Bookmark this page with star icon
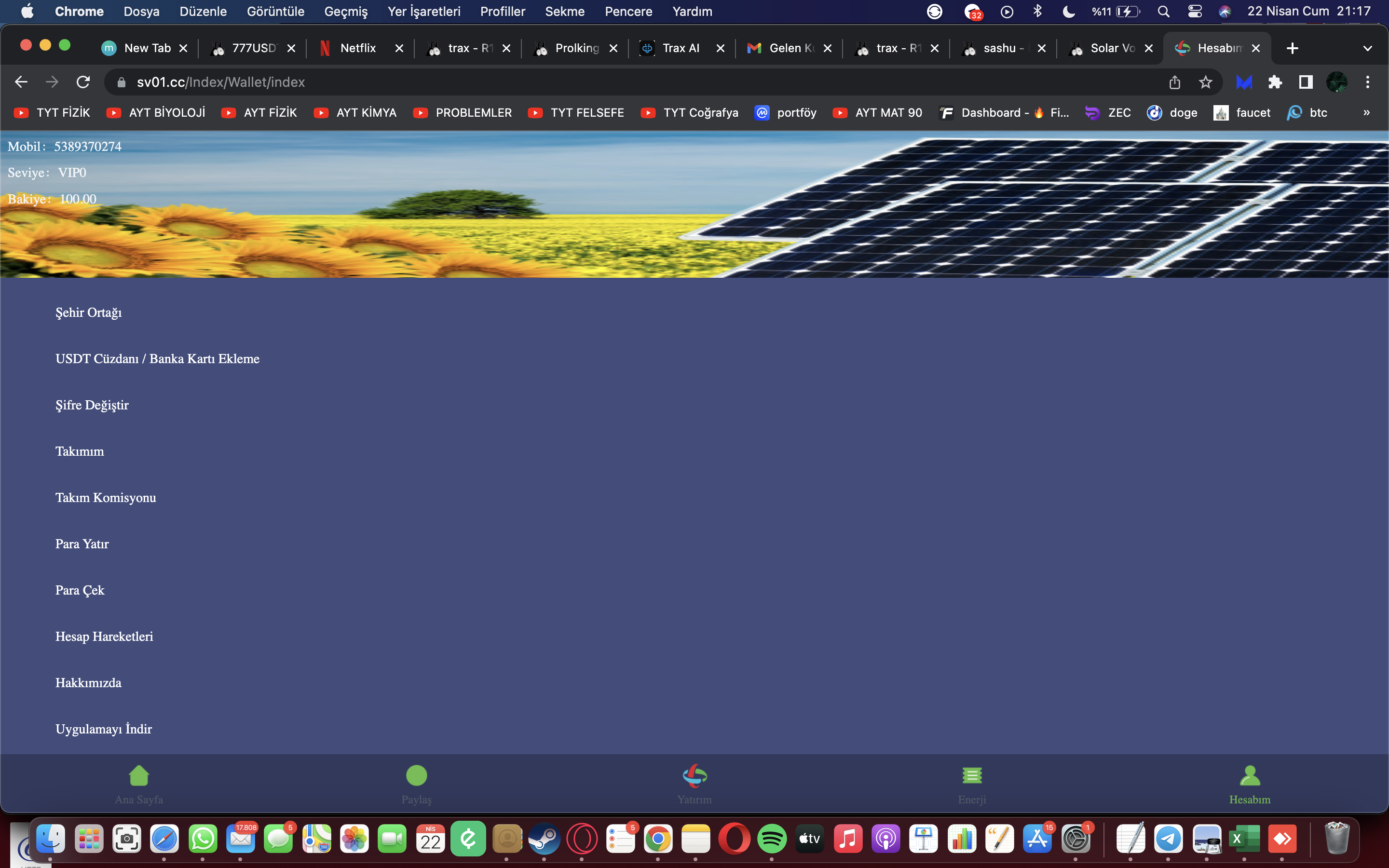This screenshot has width=1389, height=868. [1205, 82]
